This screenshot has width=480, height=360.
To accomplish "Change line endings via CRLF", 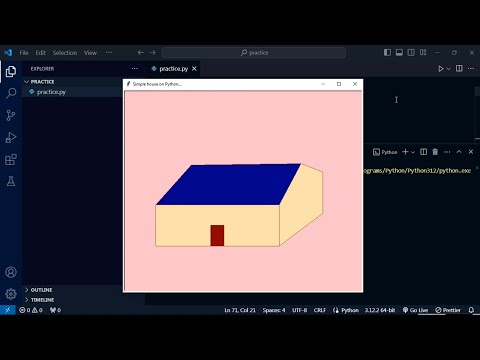I will coord(320,310).
